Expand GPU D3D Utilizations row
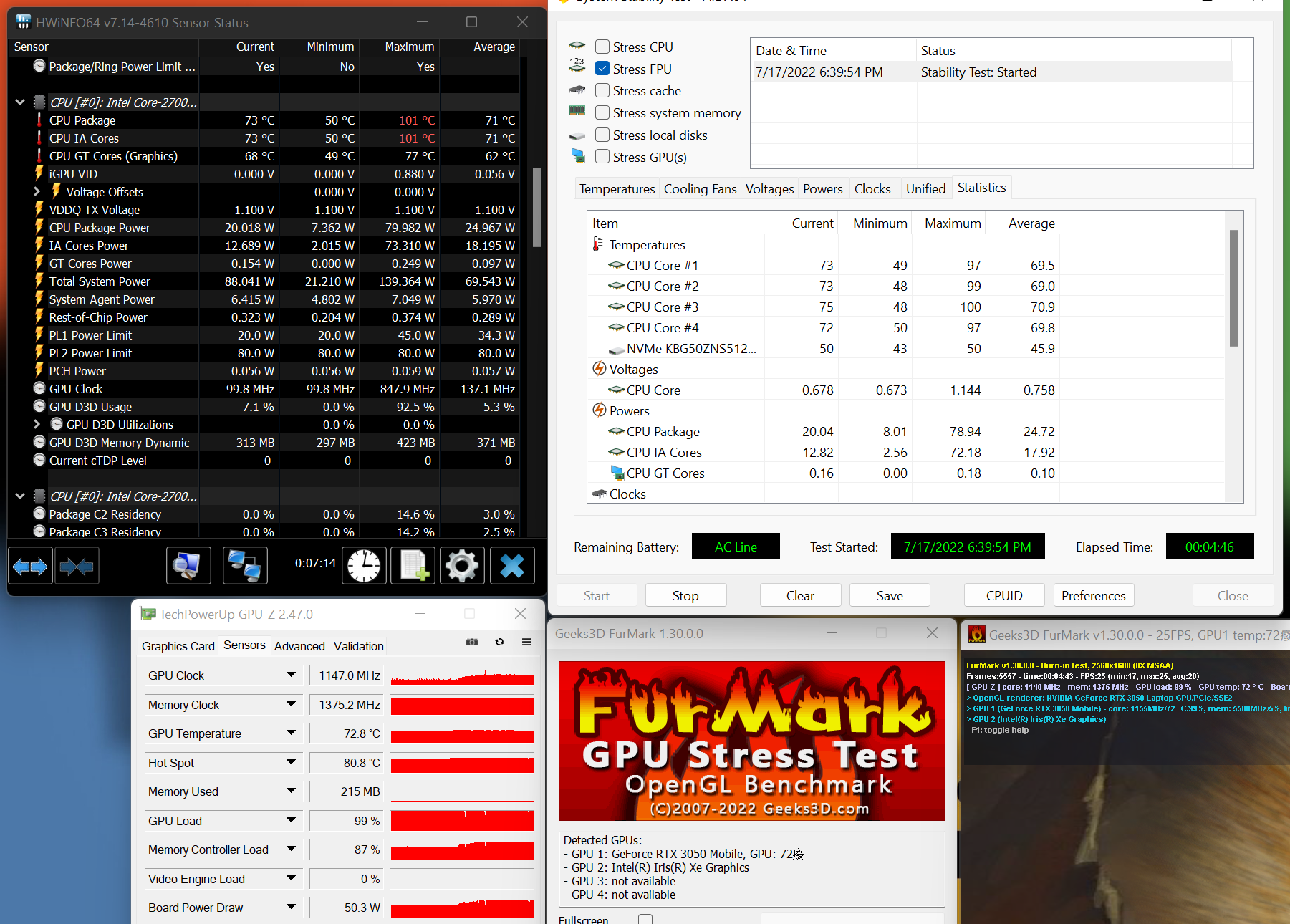 click(37, 424)
